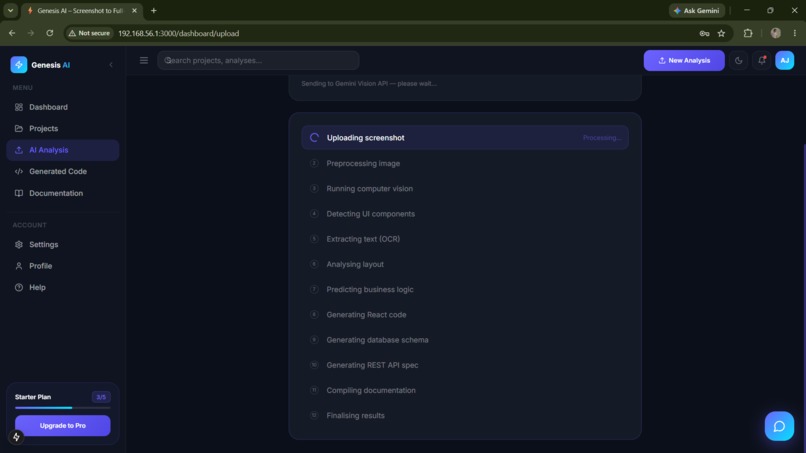This screenshot has height=453, width=806.
Task: Open the Profile page link
Action: pyautogui.click(x=63, y=266)
